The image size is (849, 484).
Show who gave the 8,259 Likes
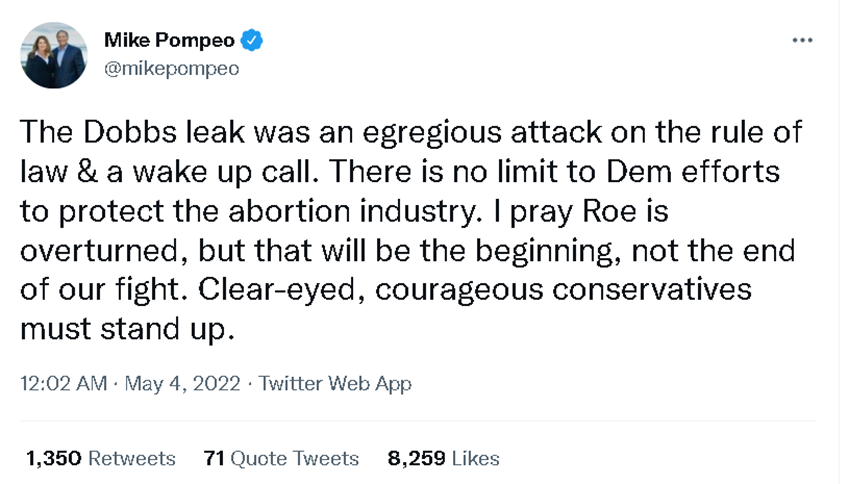pyautogui.click(x=443, y=458)
